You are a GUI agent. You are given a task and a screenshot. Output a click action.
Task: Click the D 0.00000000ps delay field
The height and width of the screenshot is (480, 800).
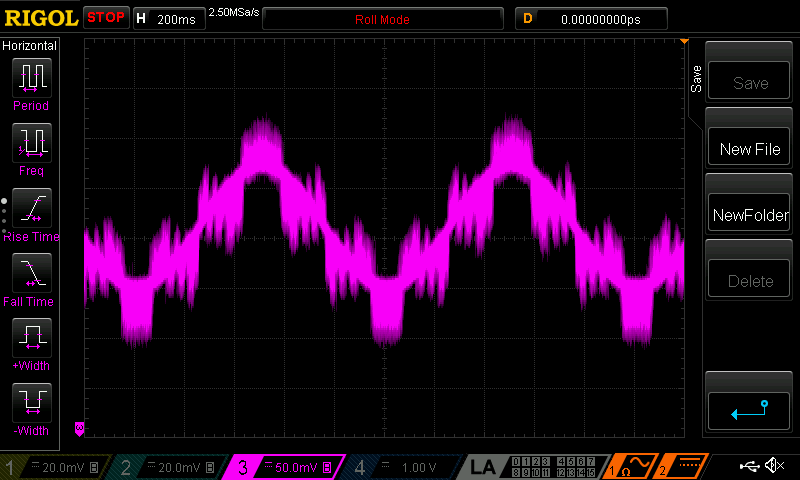tap(591, 19)
